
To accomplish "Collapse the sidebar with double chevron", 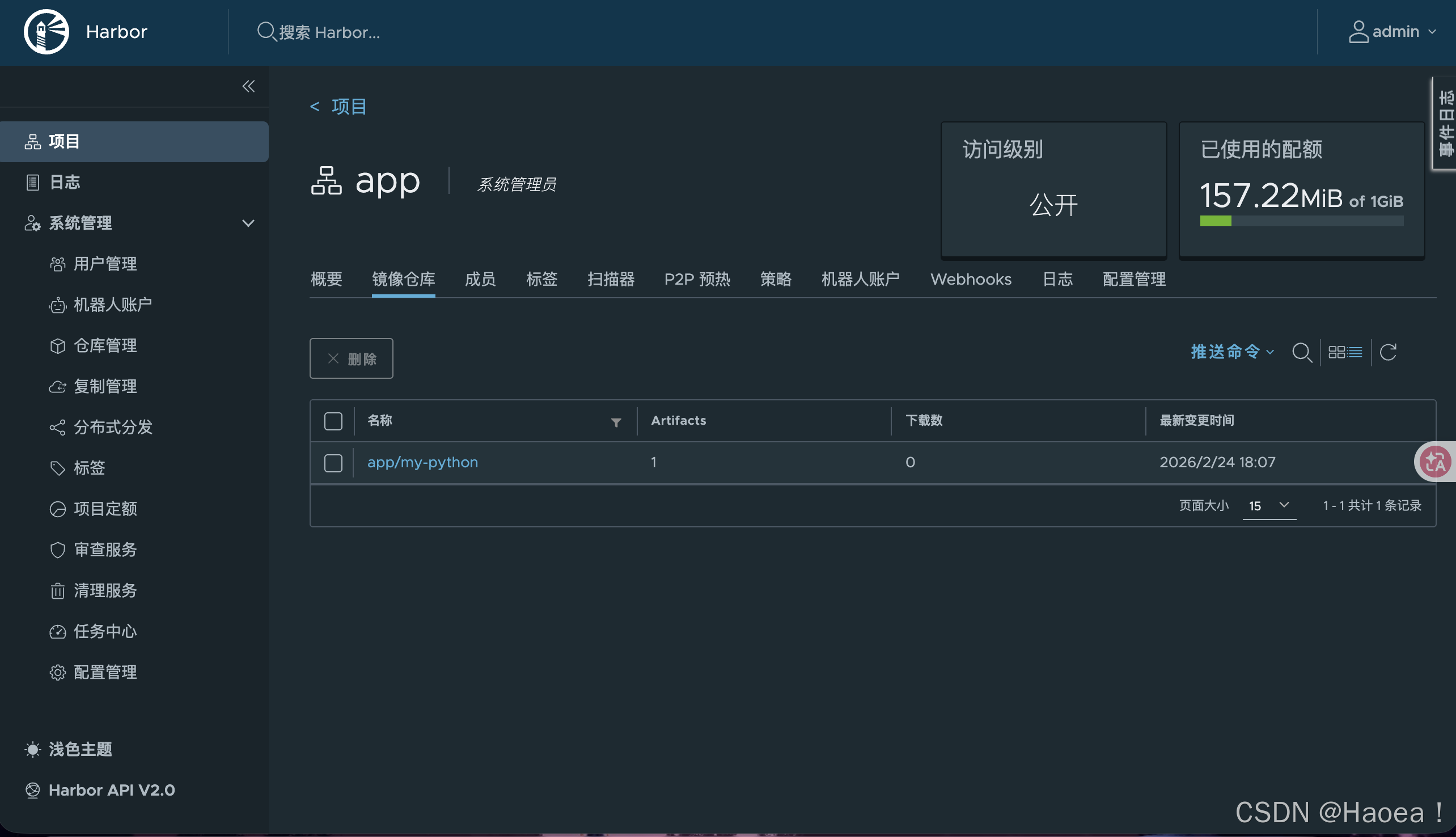I will pos(248,86).
